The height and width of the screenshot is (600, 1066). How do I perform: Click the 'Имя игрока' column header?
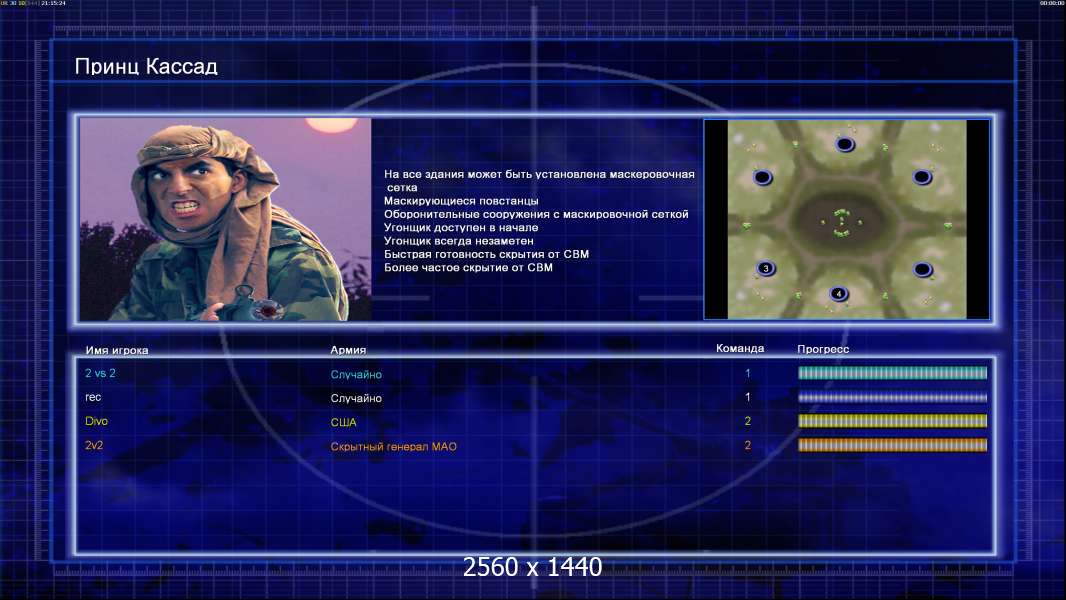117,351
